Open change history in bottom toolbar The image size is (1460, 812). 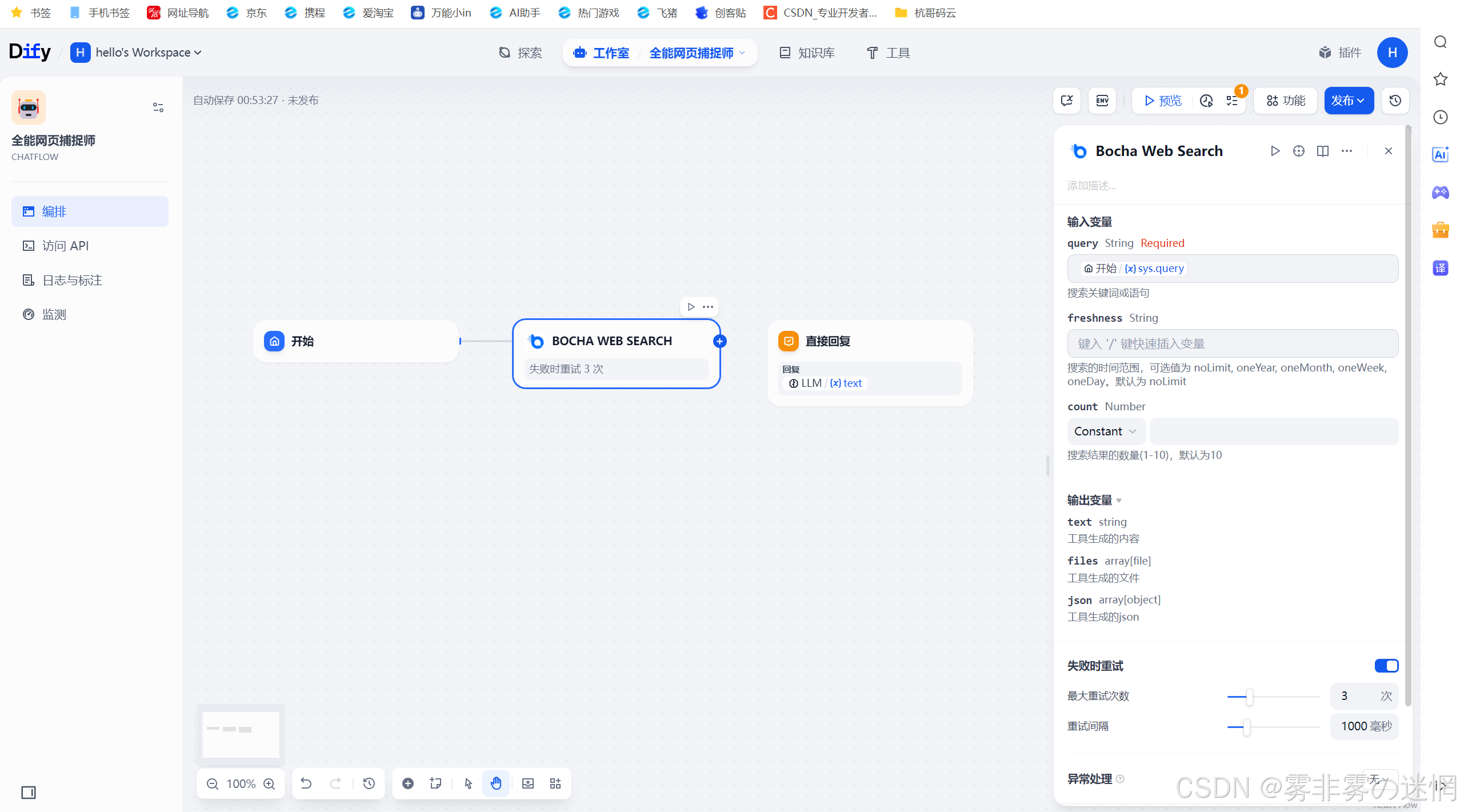369,783
